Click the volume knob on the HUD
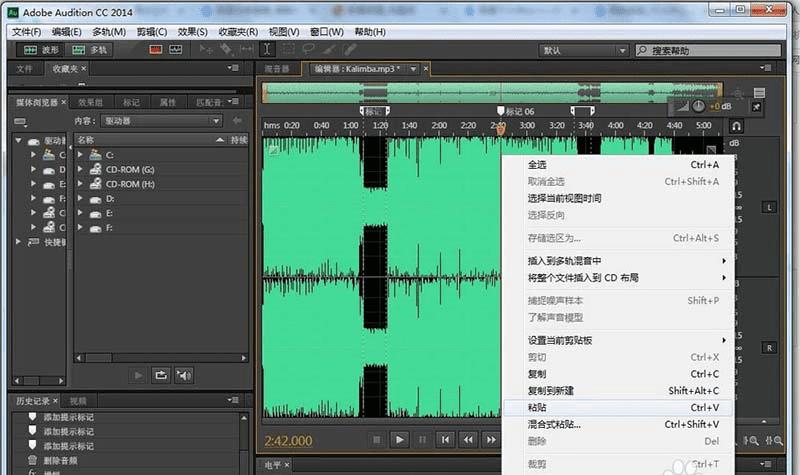Image resolution: width=800 pixels, height=475 pixels. click(697, 106)
